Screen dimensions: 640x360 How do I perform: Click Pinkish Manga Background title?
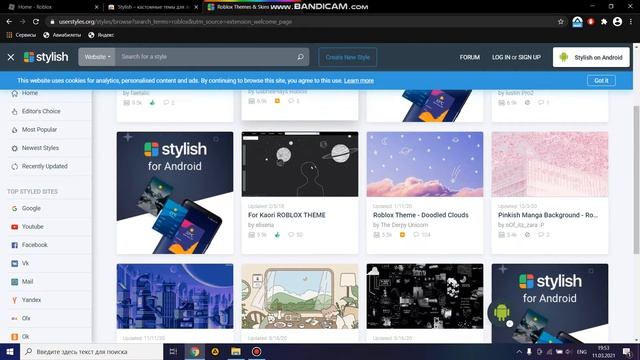[548, 215]
